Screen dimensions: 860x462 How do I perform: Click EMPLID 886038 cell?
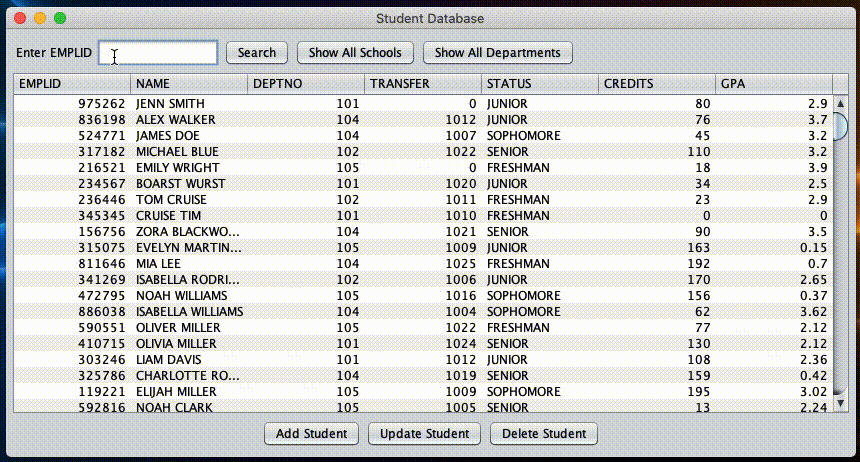pos(72,312)
